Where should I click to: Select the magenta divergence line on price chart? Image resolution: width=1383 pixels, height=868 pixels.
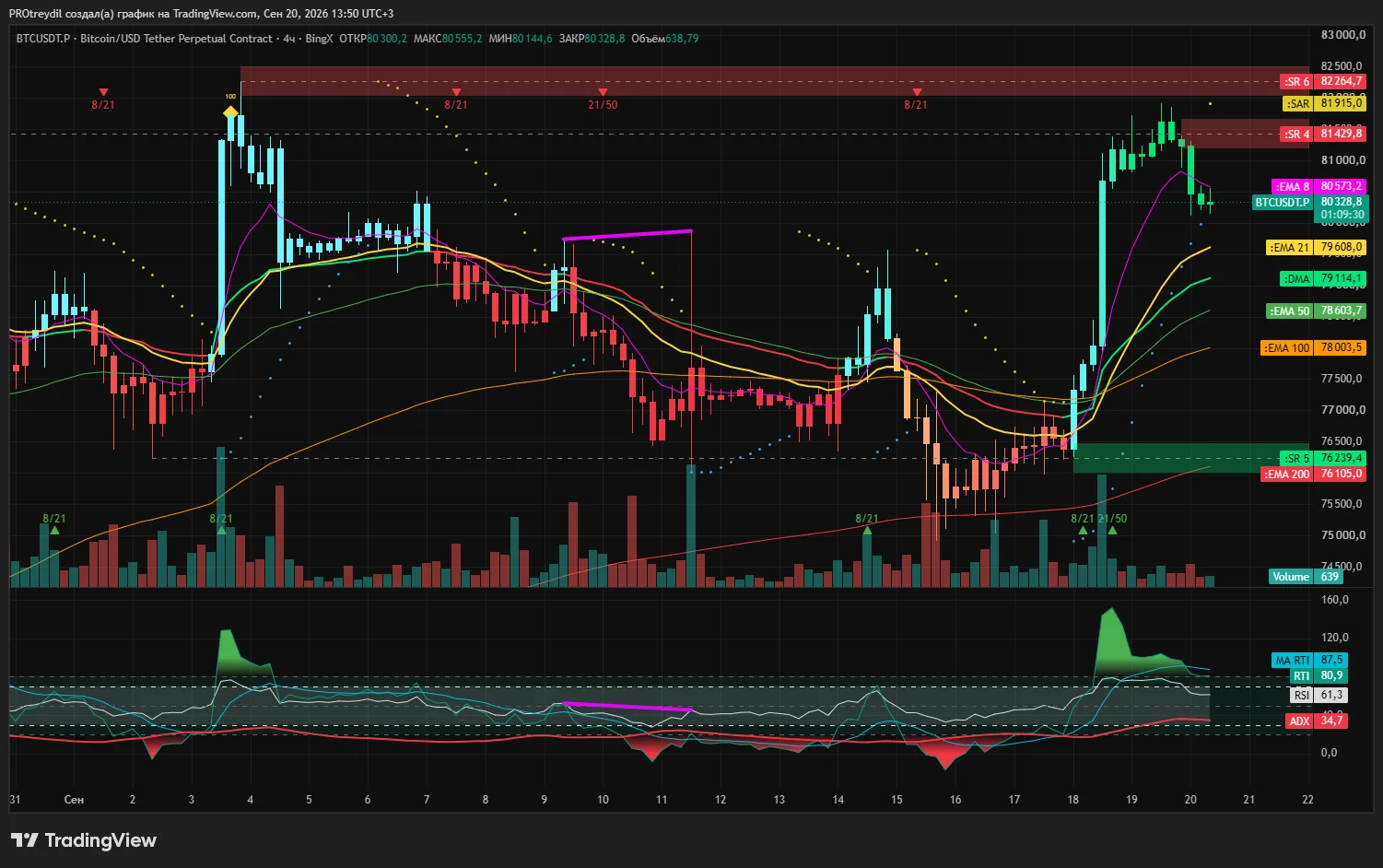coord(627,235)
